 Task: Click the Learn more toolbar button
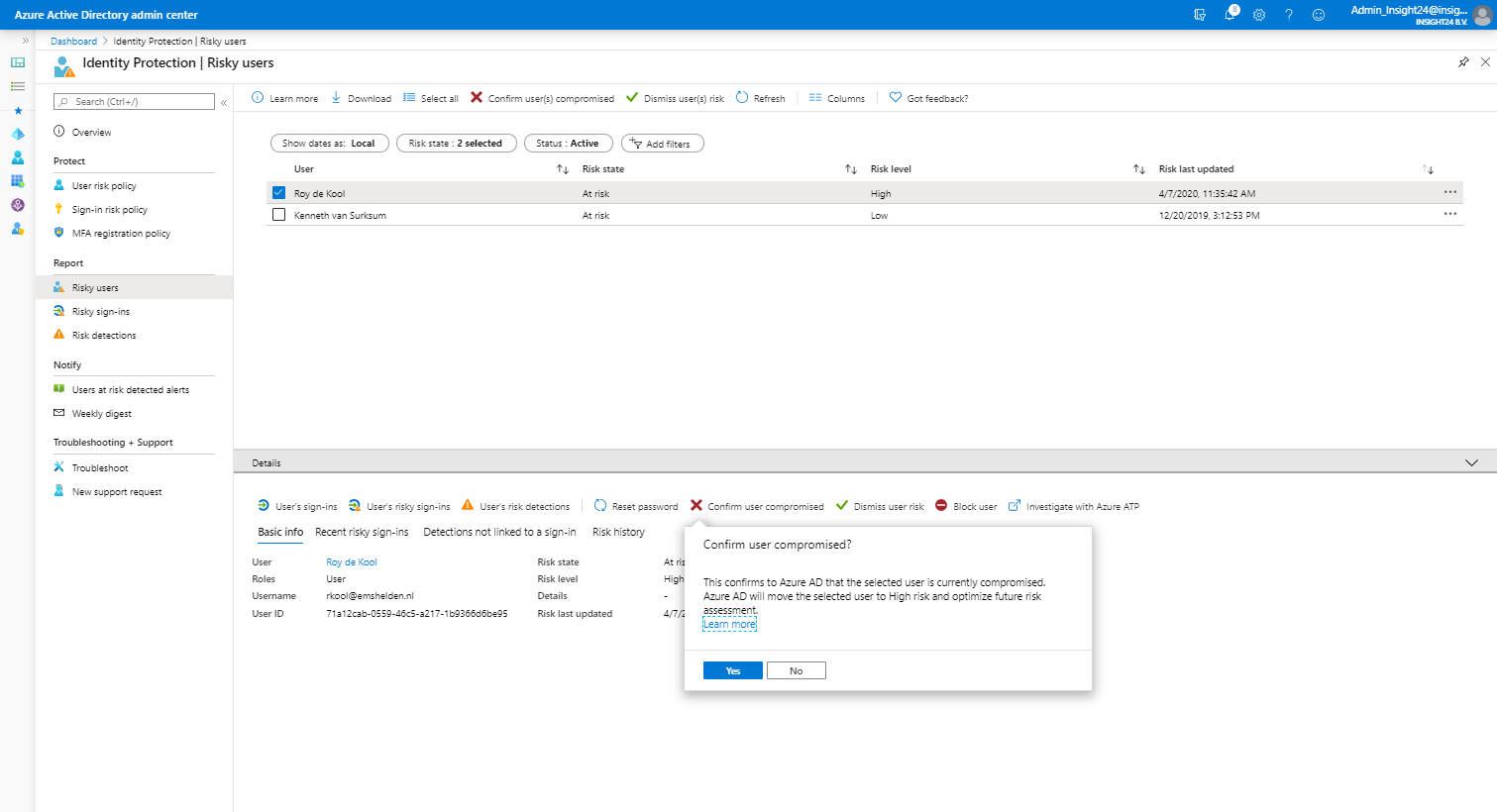point(285,98)
